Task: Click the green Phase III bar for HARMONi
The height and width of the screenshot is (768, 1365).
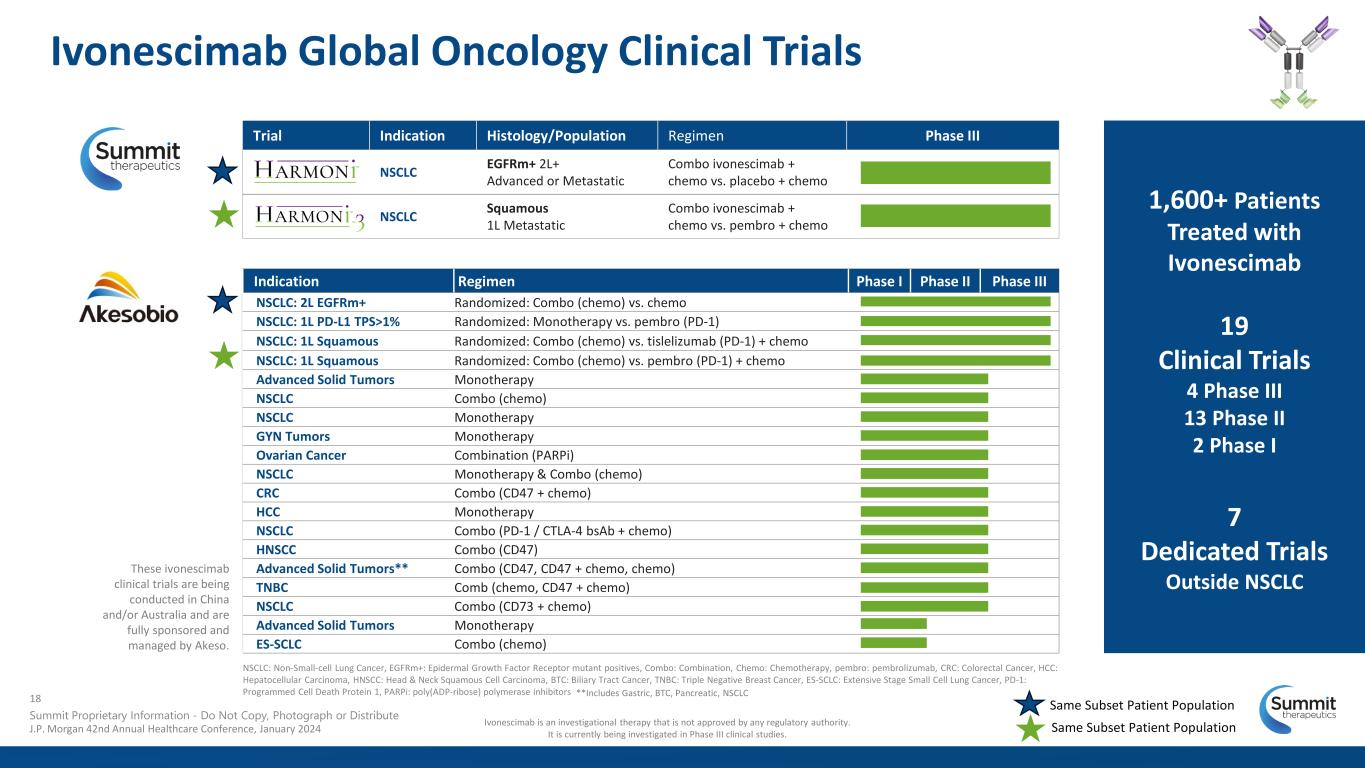Action: 955,172
